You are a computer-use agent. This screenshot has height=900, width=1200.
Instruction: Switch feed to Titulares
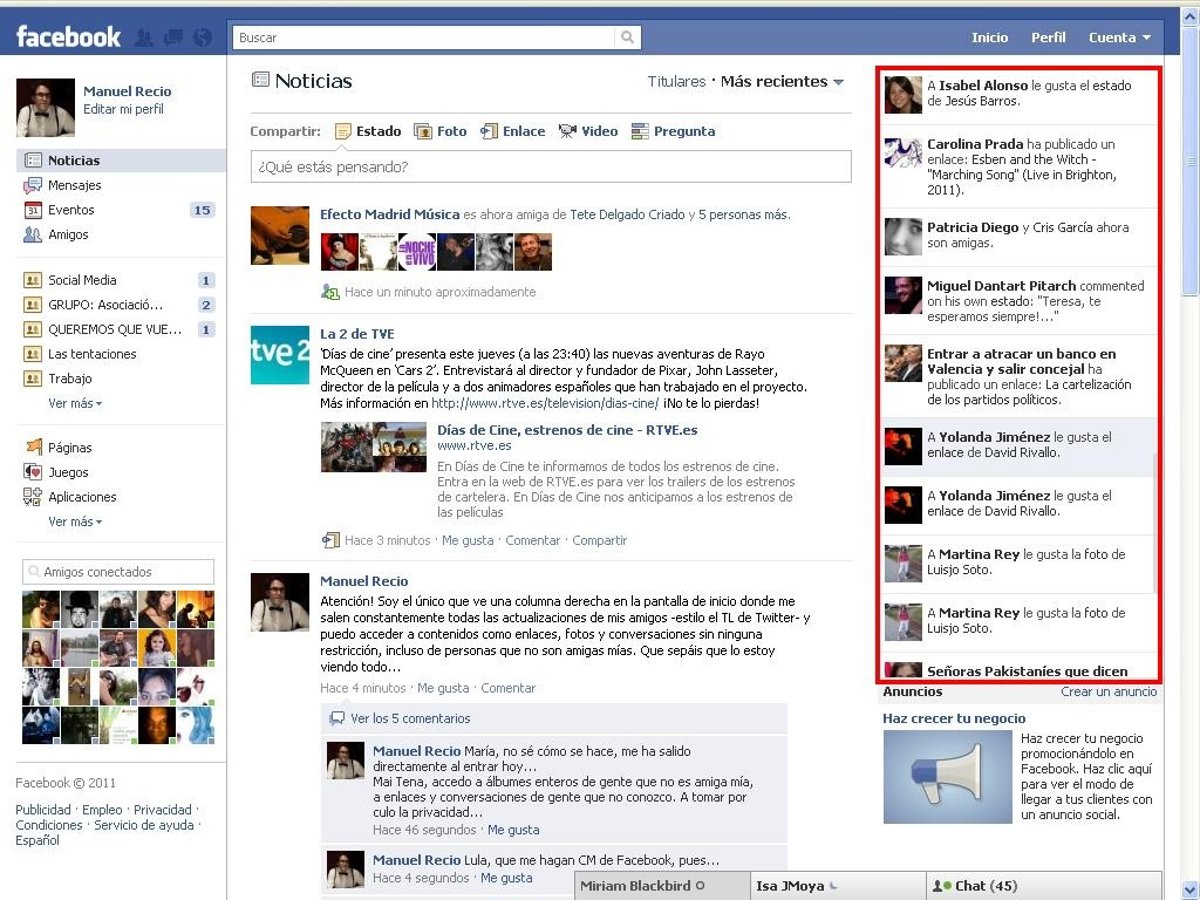676,82
